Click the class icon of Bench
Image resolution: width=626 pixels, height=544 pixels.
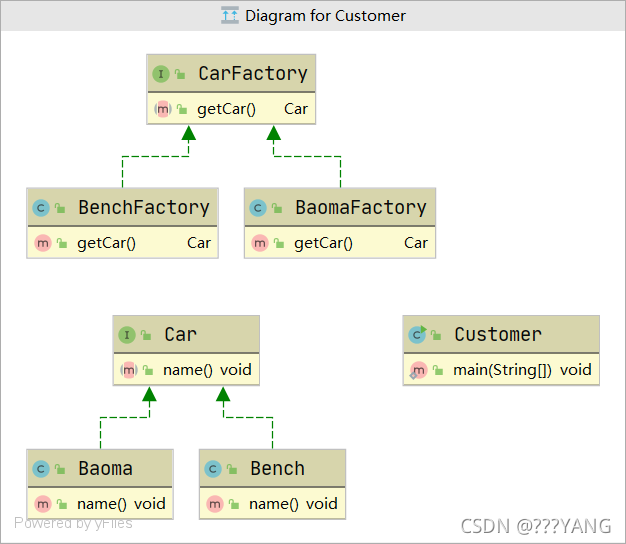213,469
